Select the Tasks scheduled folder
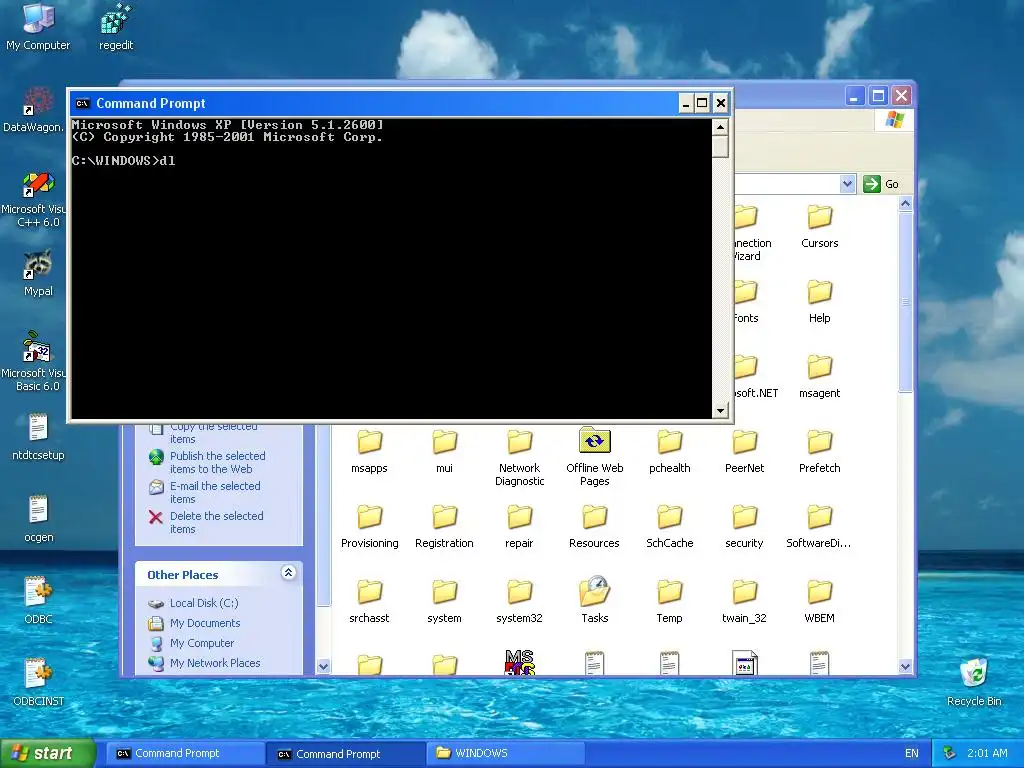This screenshot has height=768, width=1024. [x=594, y=600]
